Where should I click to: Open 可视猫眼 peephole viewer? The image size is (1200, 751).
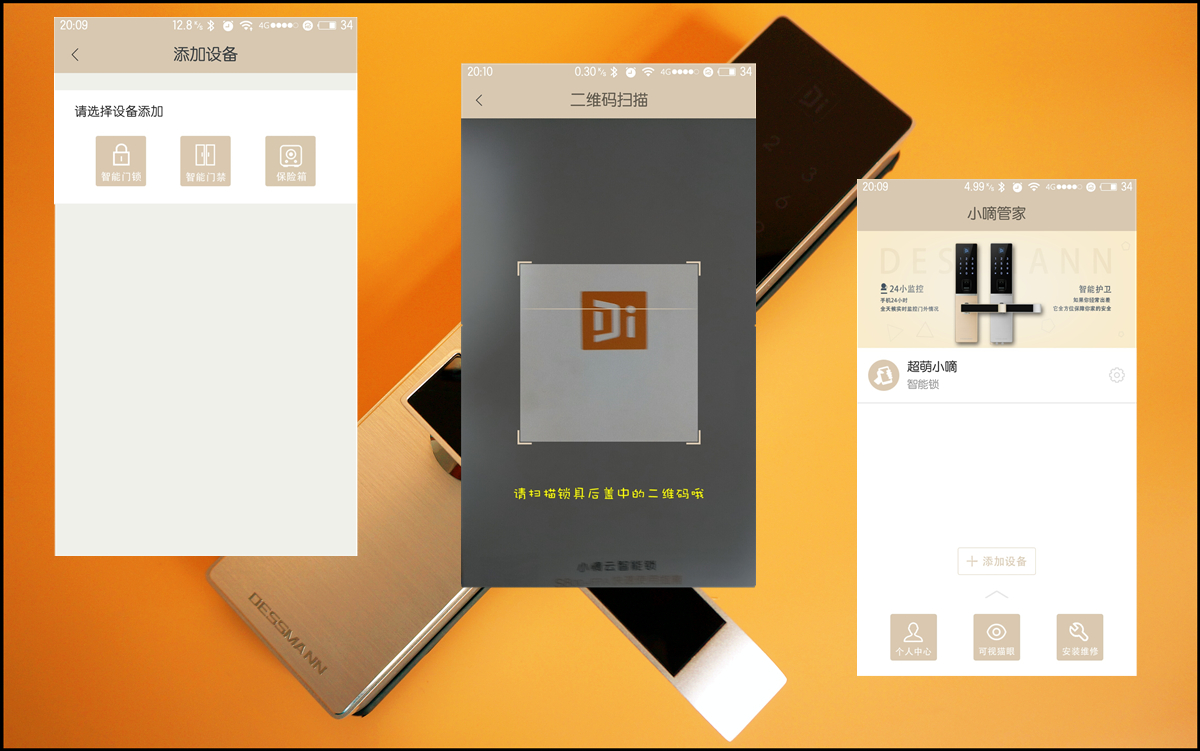coord(996,637)
